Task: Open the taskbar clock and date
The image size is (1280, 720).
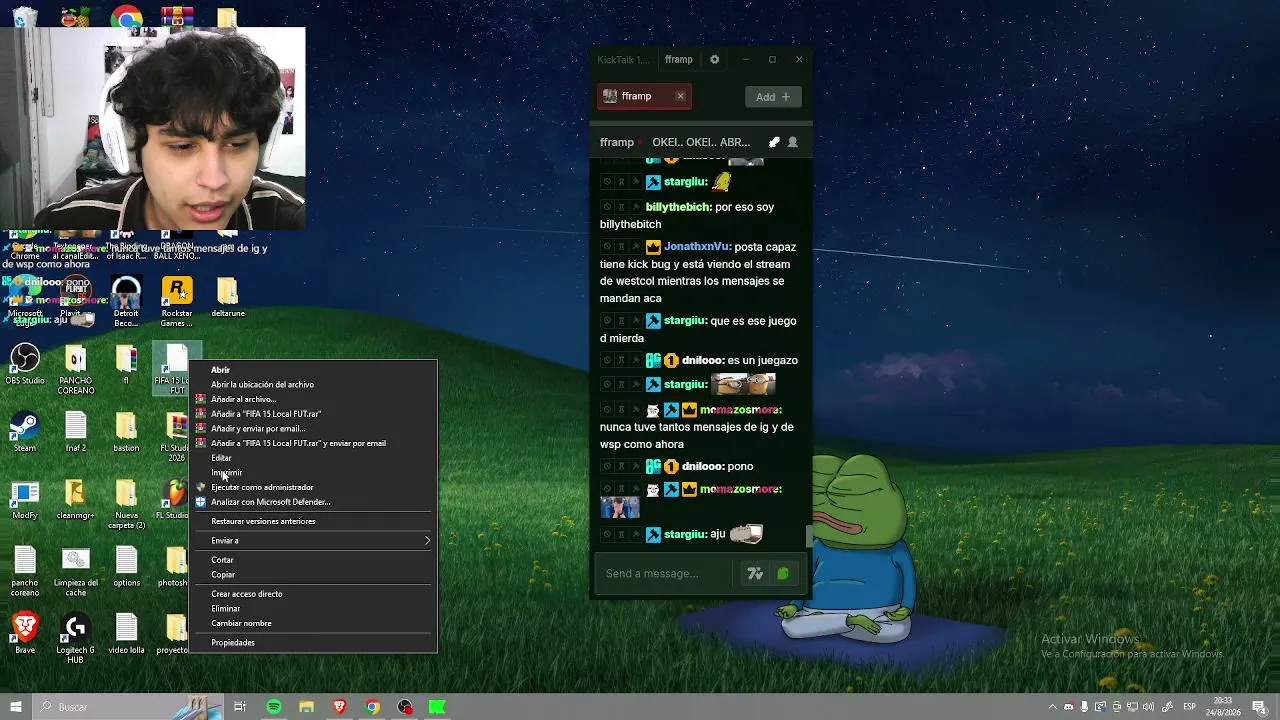Action: 1223,707
